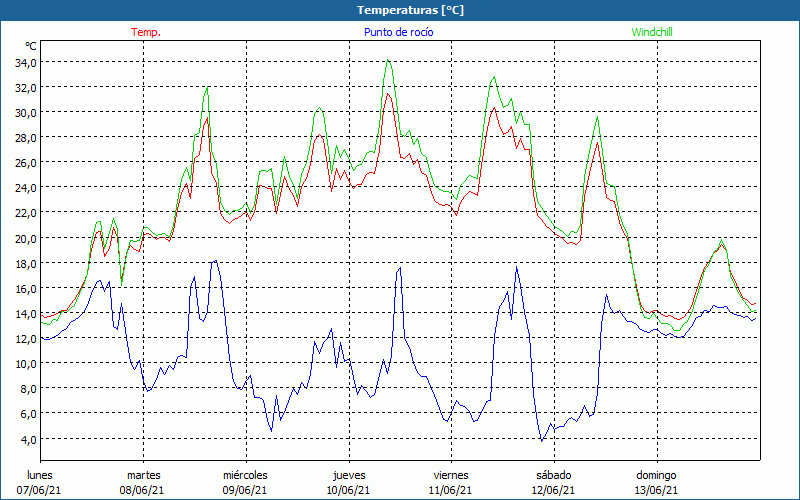
Task: Click the '10/06/21' date label
Action: tap(348, 490)
